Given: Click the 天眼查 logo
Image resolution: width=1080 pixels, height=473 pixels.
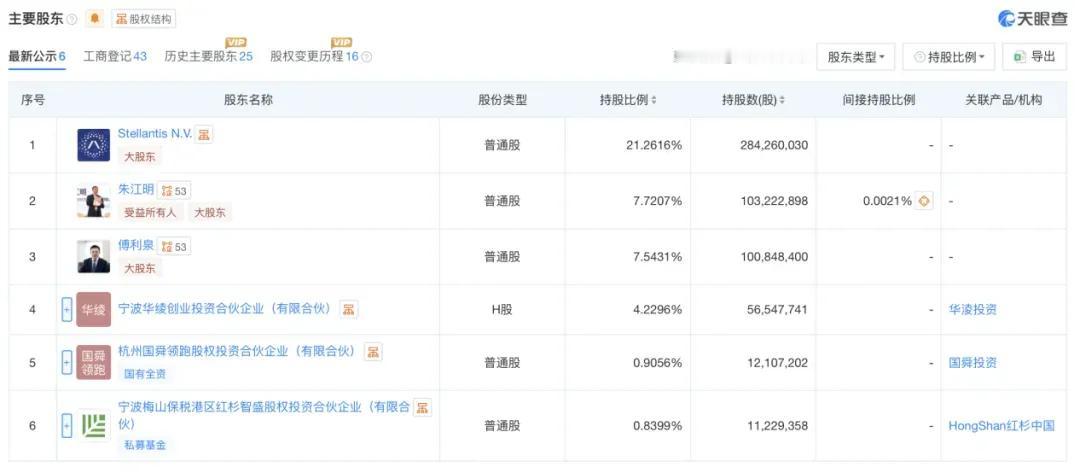Looking at the screenshot, I should pos(1032,19).
